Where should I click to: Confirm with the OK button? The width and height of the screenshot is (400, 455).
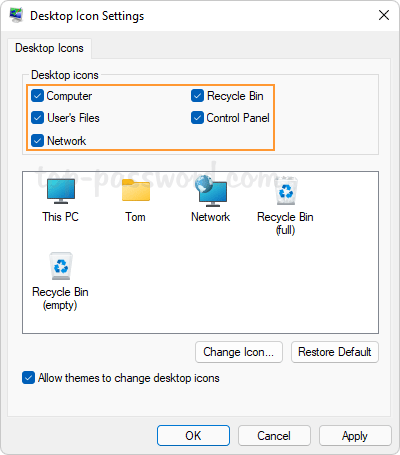coord(193,436)
